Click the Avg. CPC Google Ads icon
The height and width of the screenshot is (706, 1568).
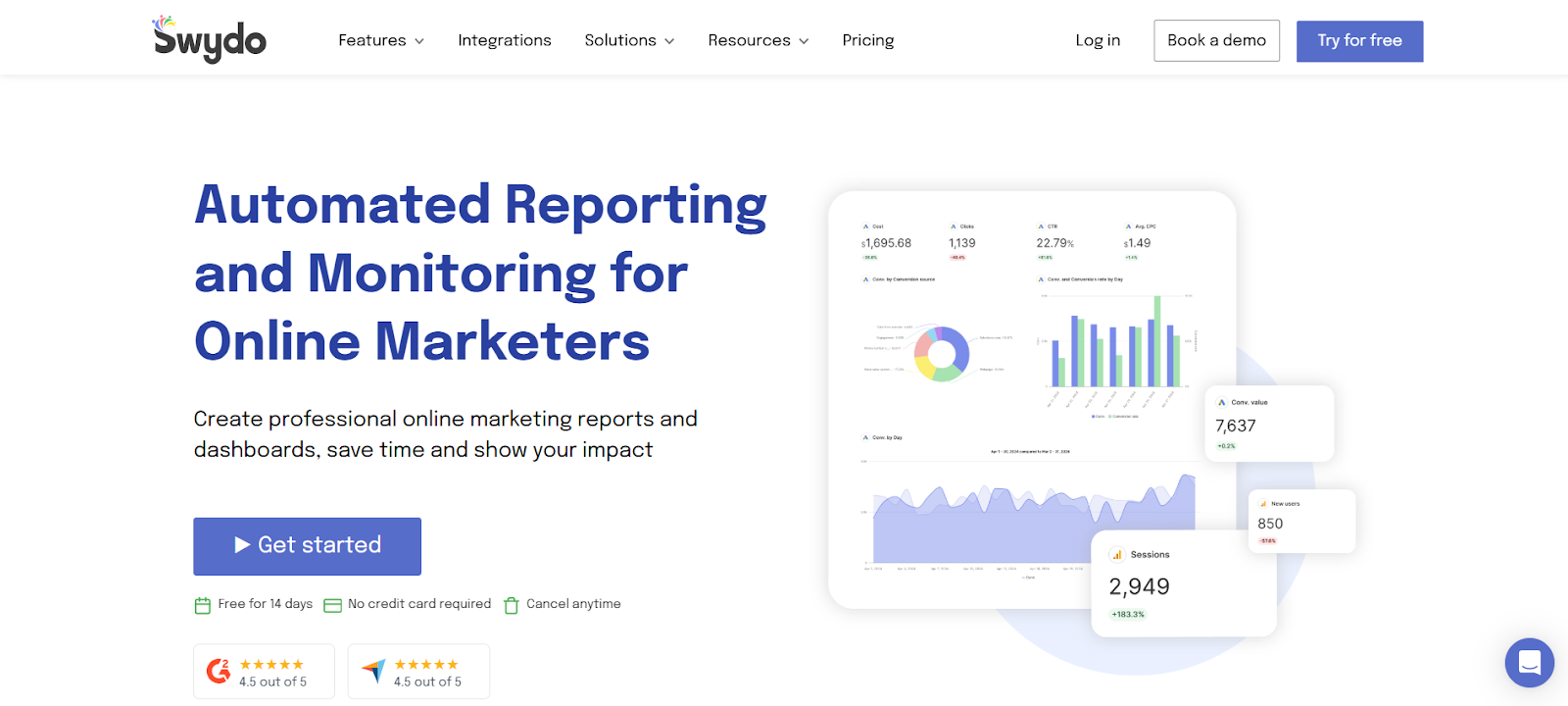point(1128,227)
